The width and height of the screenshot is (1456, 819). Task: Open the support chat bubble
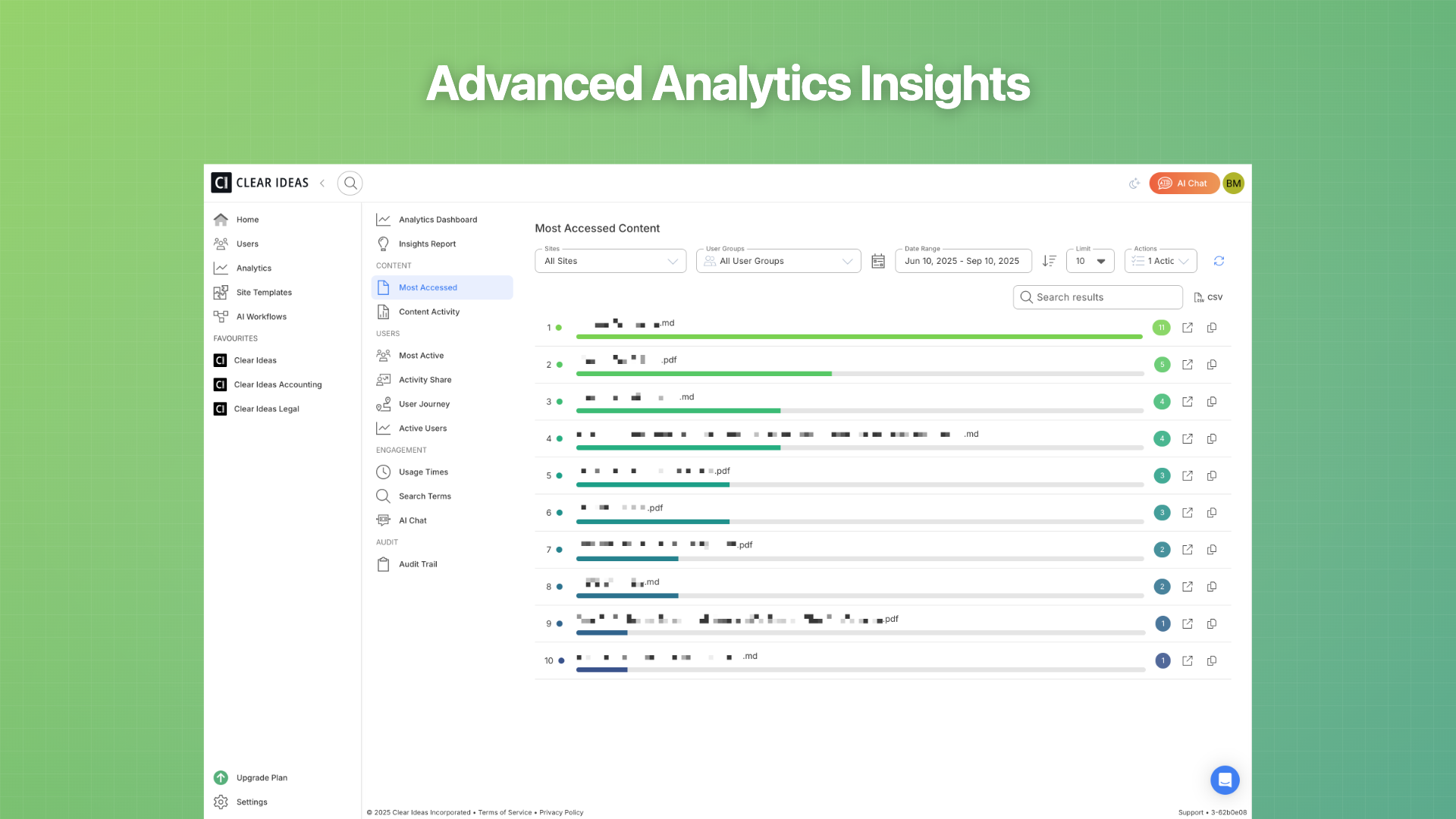1225,780
